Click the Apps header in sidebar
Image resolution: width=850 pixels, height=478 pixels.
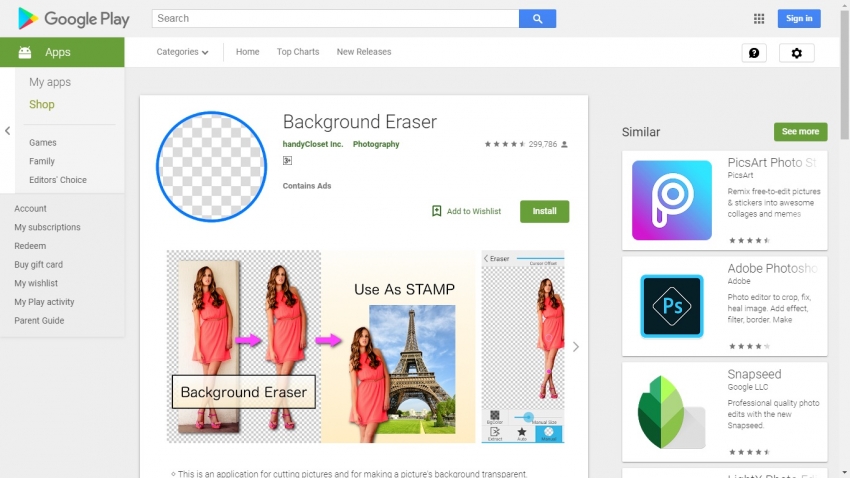(x=57, y=53)
